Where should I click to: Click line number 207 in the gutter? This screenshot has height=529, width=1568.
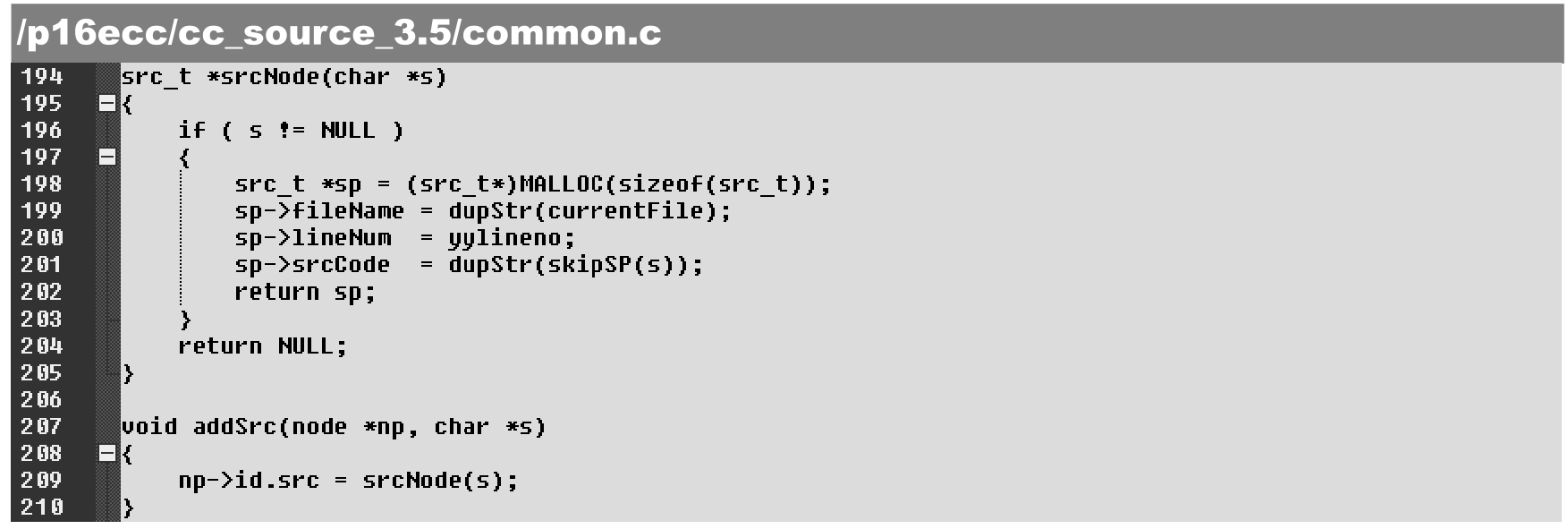pyautogui.click(x=42, y=427)
